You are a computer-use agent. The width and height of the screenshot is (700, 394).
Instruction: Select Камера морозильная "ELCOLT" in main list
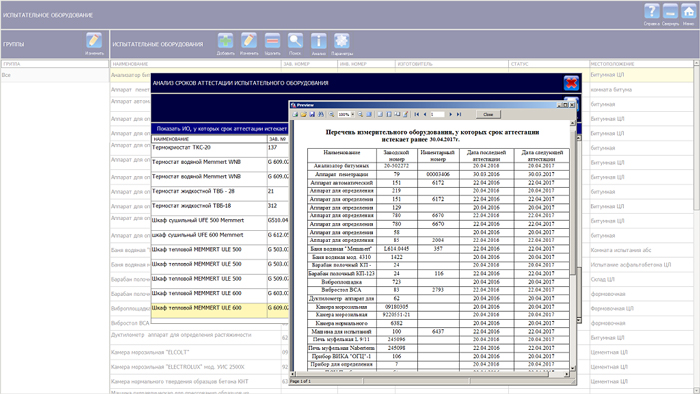150,352
